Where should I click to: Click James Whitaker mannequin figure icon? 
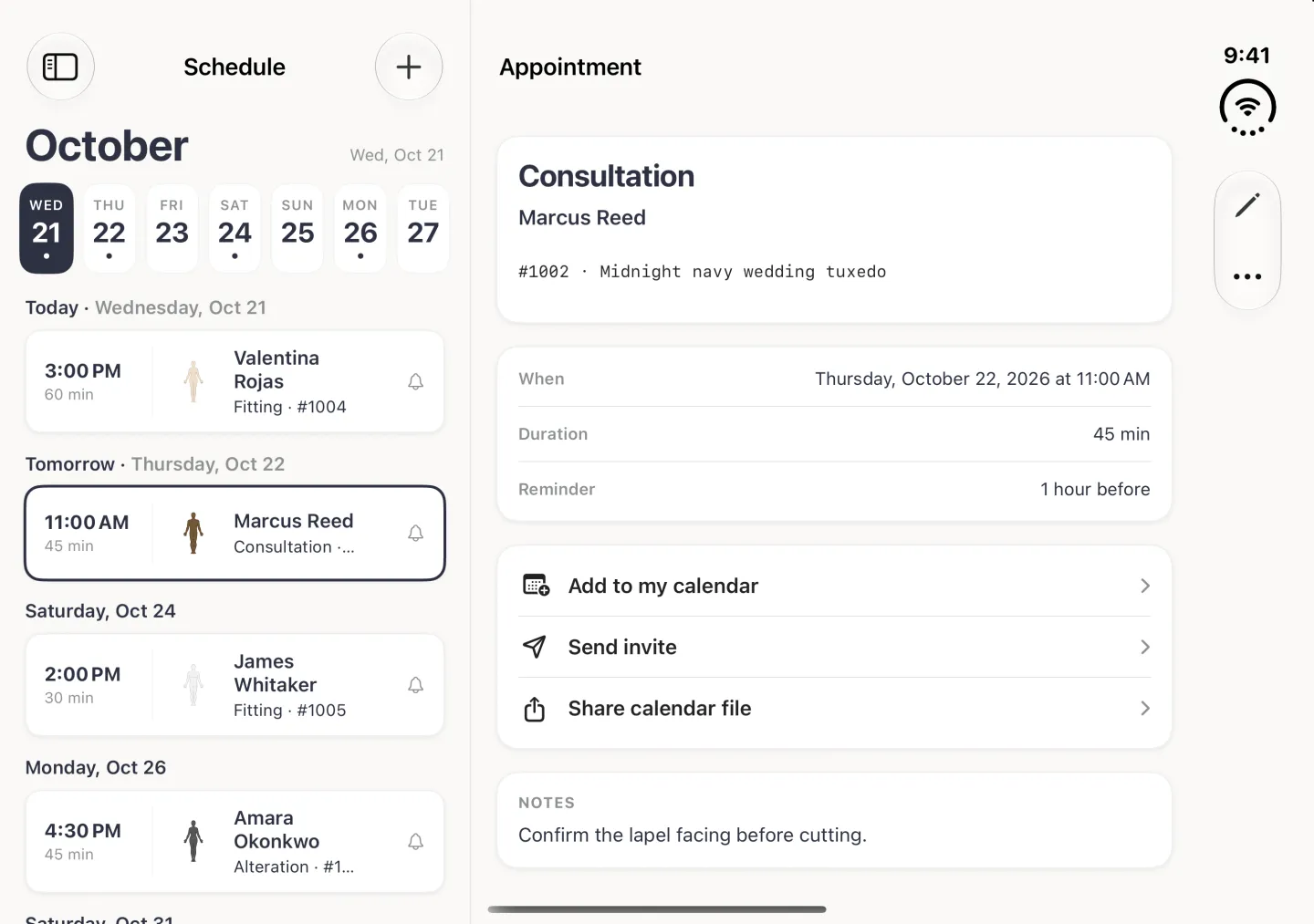point(193,685)
